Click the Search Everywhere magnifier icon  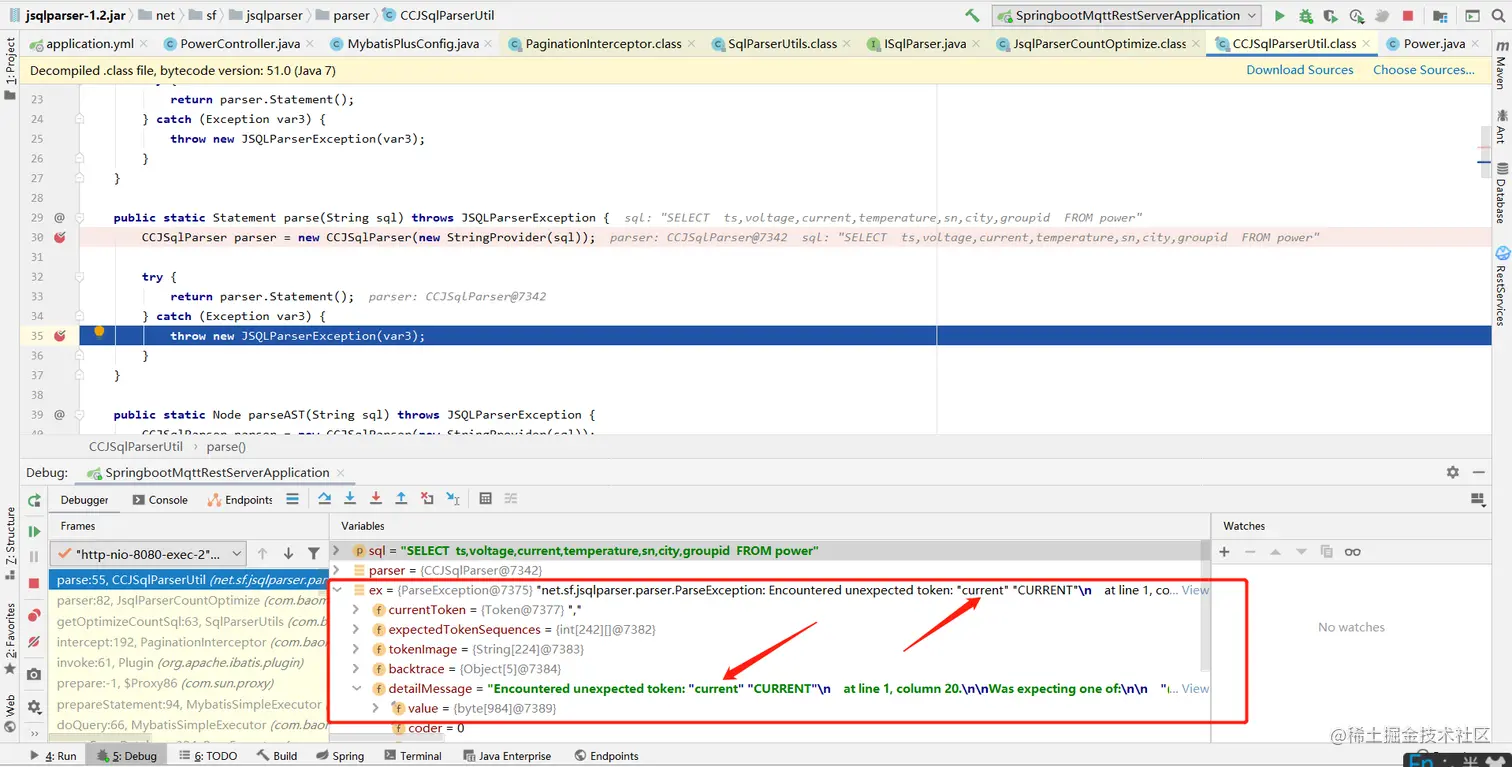(x=1496, y=15)
